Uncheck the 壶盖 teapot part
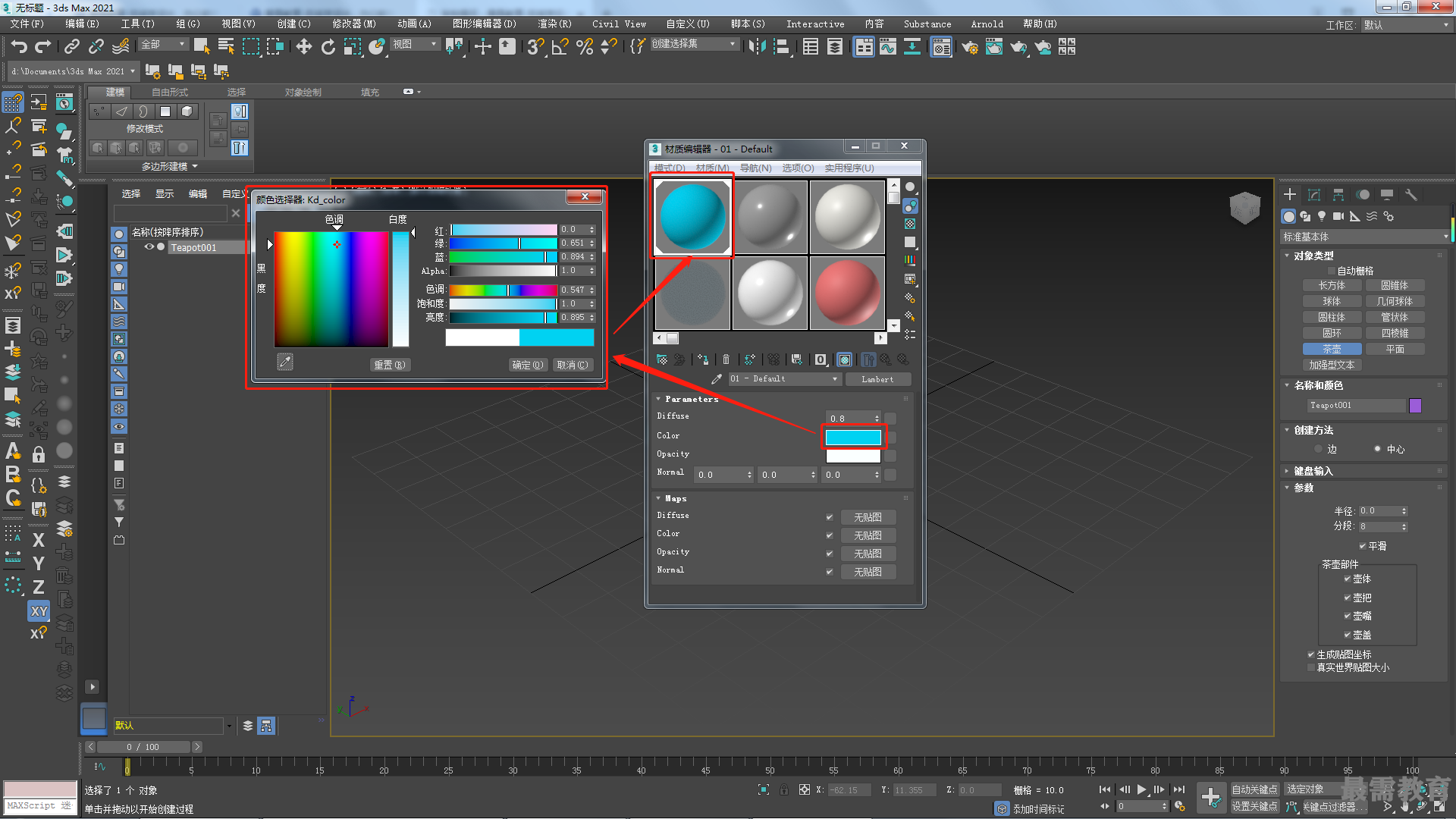The width and height of the screenshot is (1456, 819). click(1348, 635)
